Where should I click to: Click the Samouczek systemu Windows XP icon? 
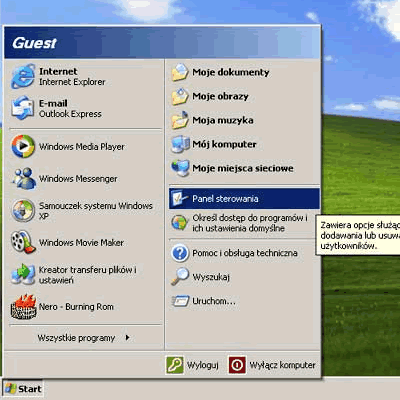tap(23, 210)
